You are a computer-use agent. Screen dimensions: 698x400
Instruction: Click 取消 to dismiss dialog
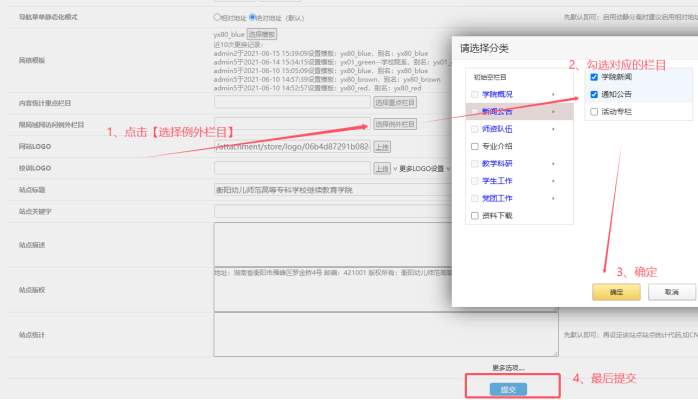671,292
